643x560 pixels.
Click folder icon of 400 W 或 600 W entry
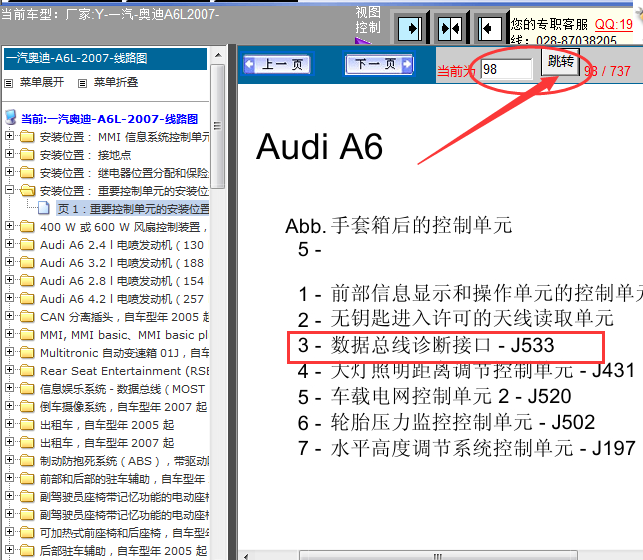(27, 226)
